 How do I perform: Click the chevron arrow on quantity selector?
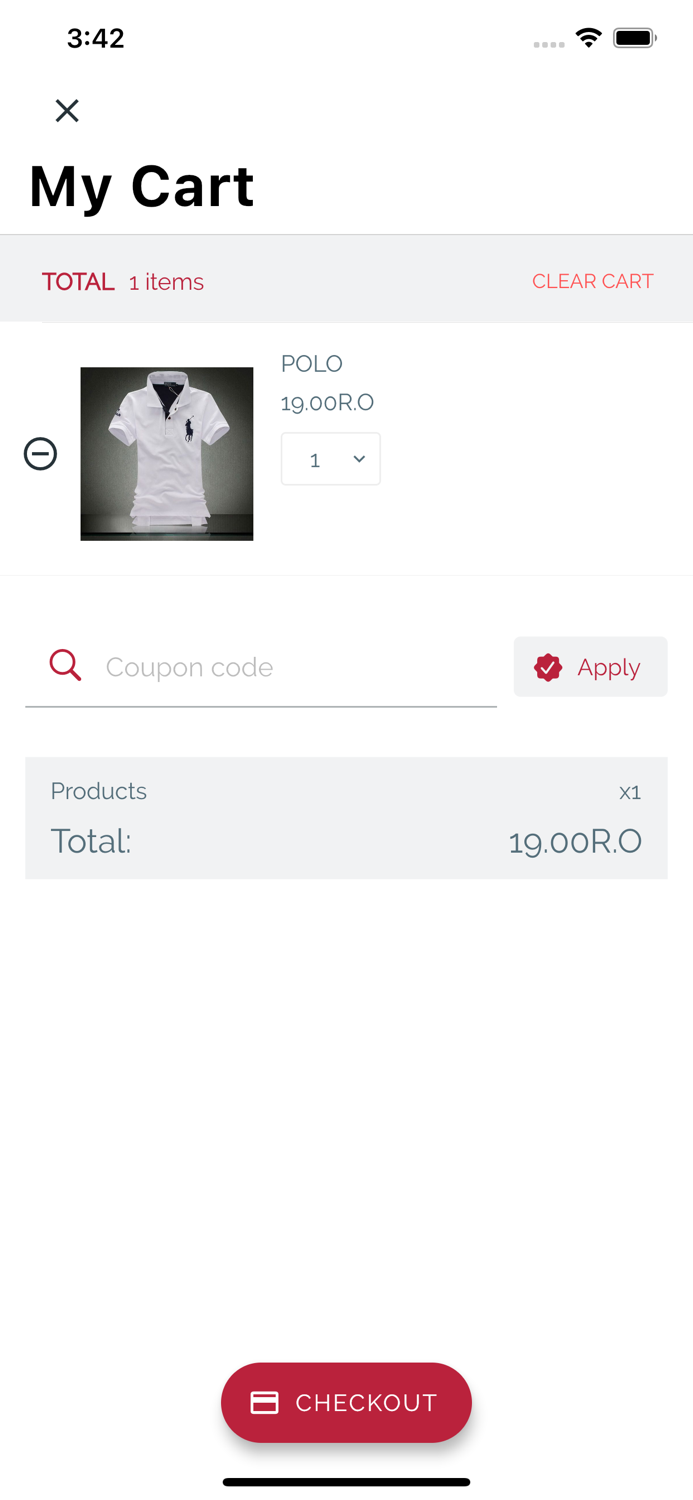358,458
